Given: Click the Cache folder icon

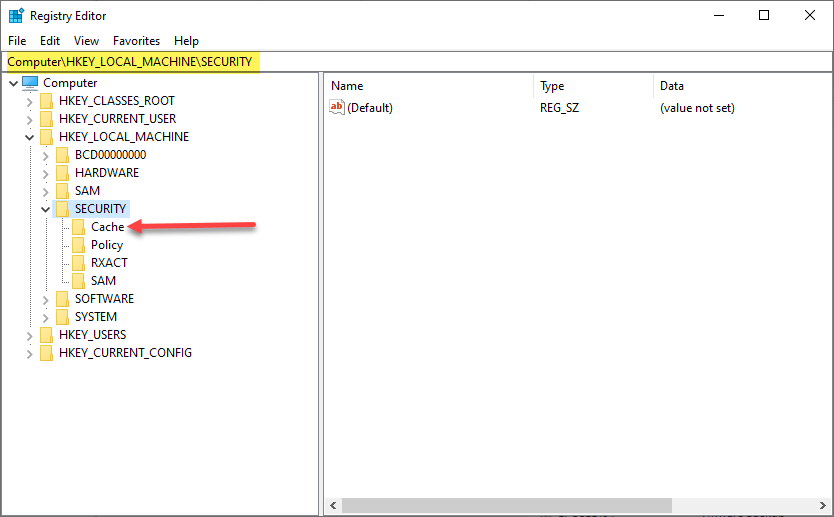Looking at the screenshot, I should [x=79, y=227].
